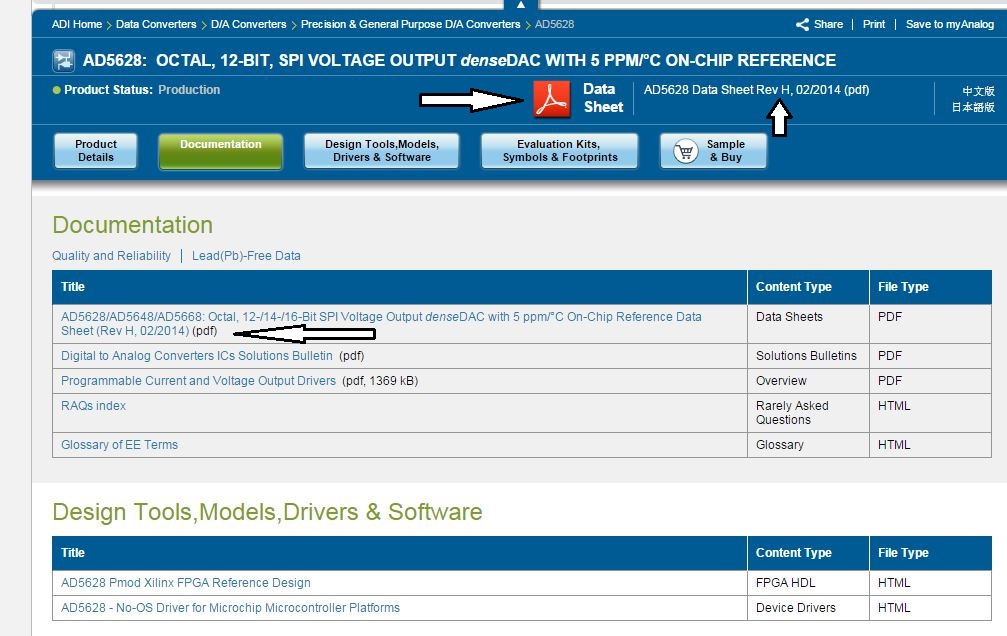Open Digital to Analog Converters ICs Solutions Bulletin

pos(197,356)
